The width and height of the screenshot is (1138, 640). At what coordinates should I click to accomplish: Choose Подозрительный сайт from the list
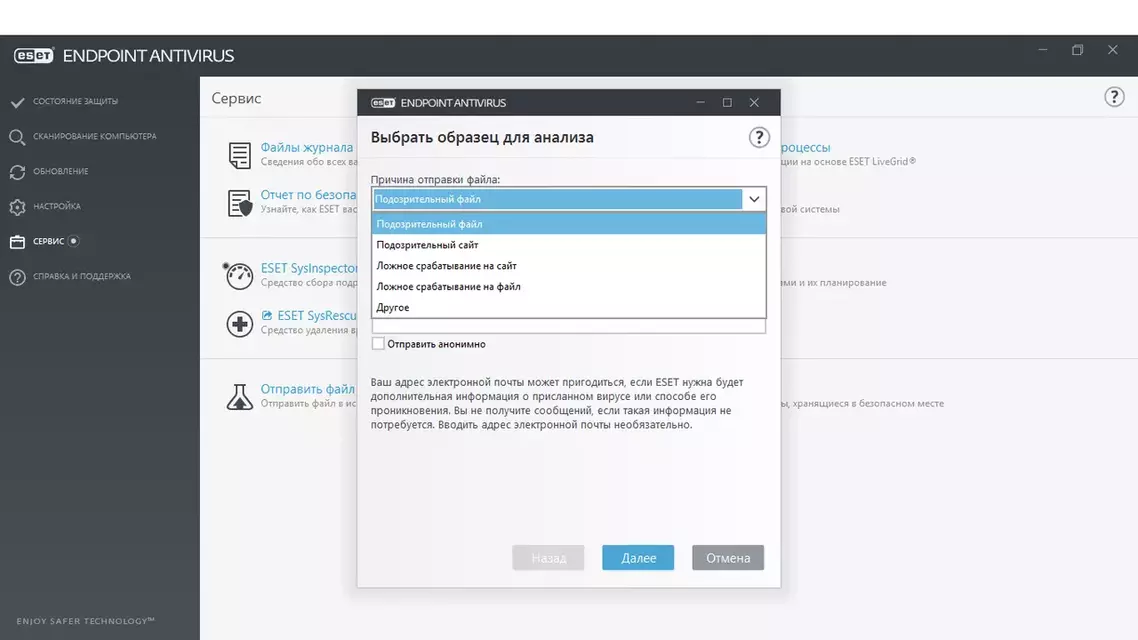tap(568, 245)
